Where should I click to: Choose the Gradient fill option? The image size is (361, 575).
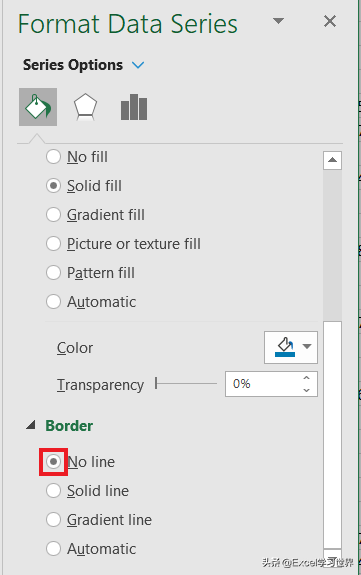coord(95,215)
